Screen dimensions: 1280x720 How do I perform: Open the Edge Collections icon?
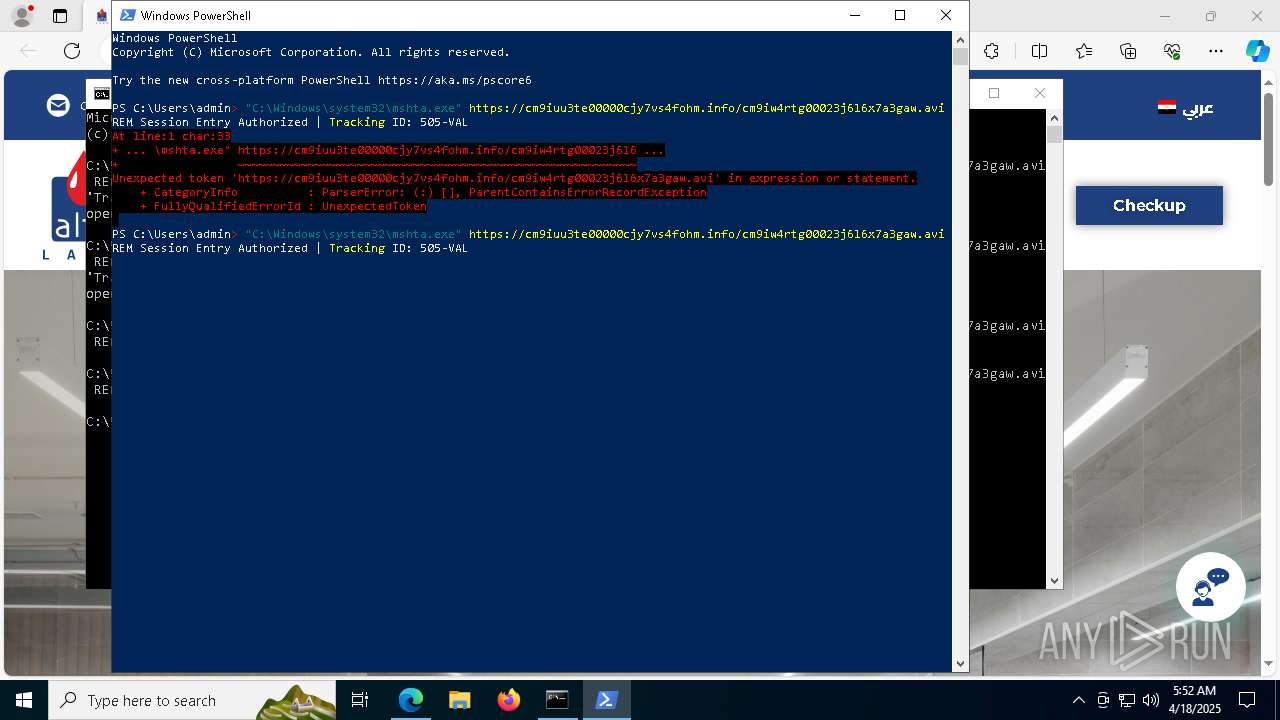[x=1128, y=51]
